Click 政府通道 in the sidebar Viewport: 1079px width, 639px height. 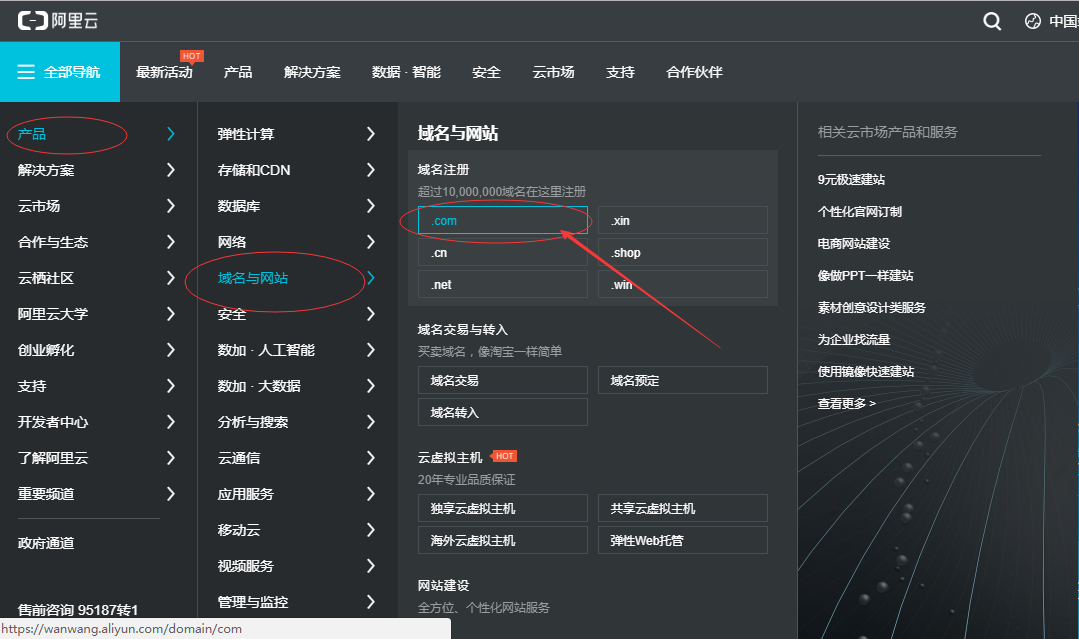point(46,543)
